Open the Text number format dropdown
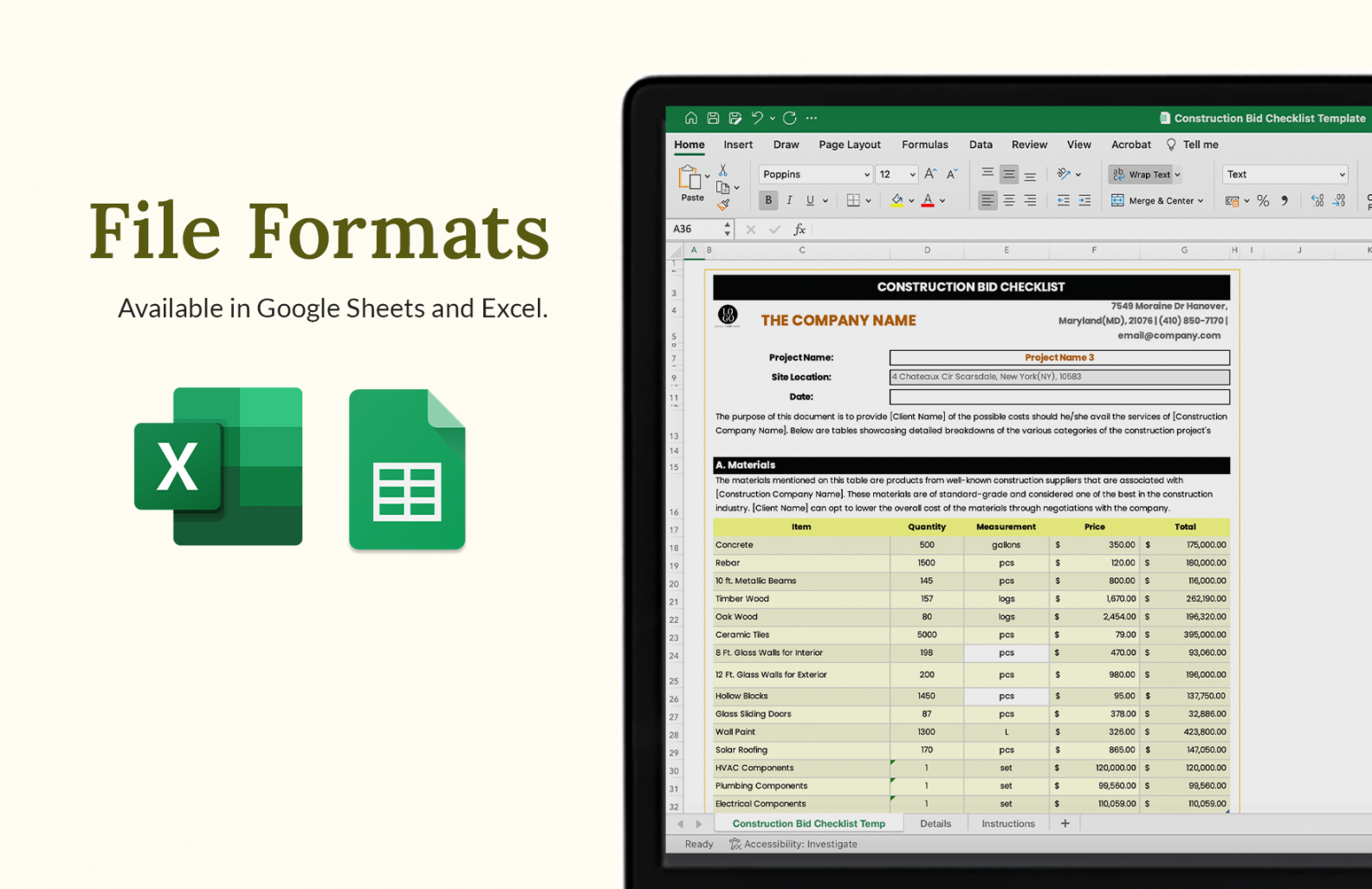This screenshot has width=1372, height=889. [x=1285, y=174]
